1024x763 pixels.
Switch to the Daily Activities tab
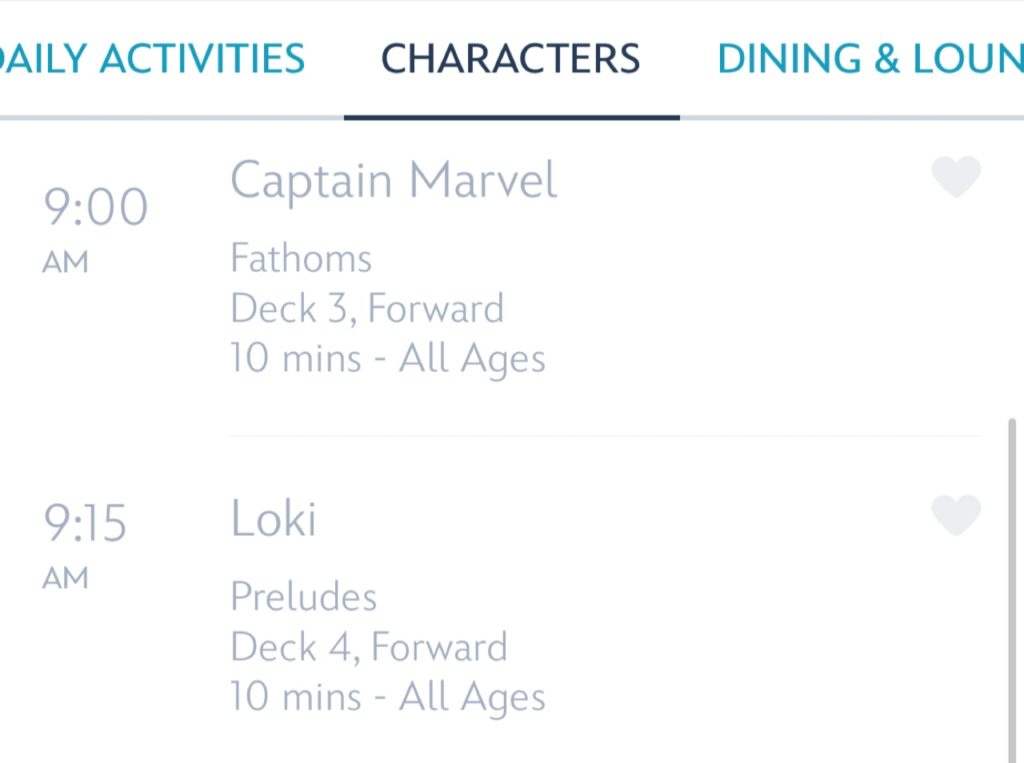coord(152,59)
